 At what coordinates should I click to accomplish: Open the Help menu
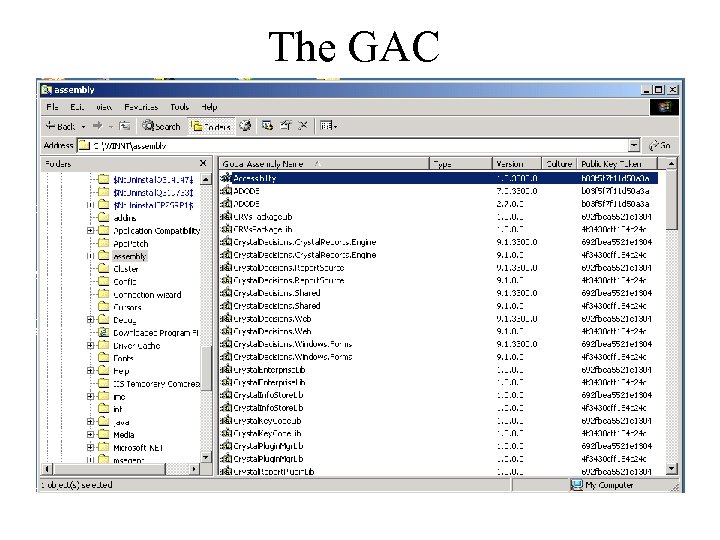209,107
